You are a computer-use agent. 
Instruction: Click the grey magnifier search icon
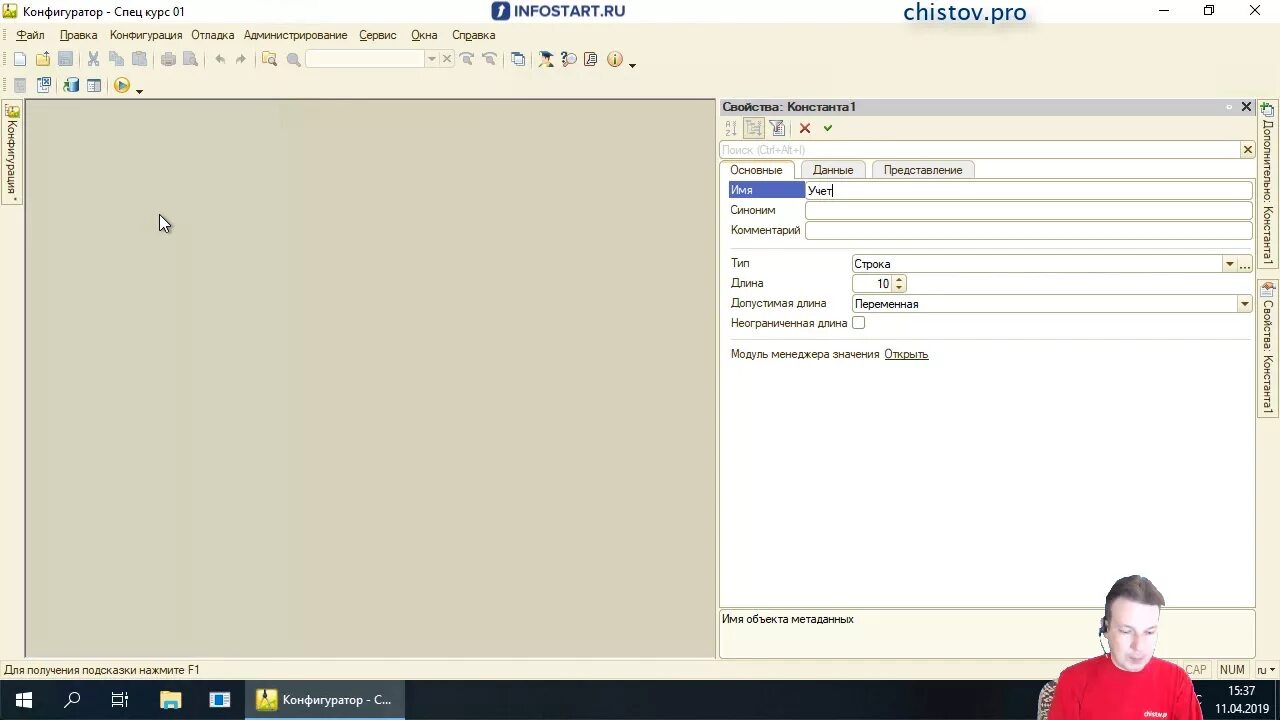tap(293, 59)
